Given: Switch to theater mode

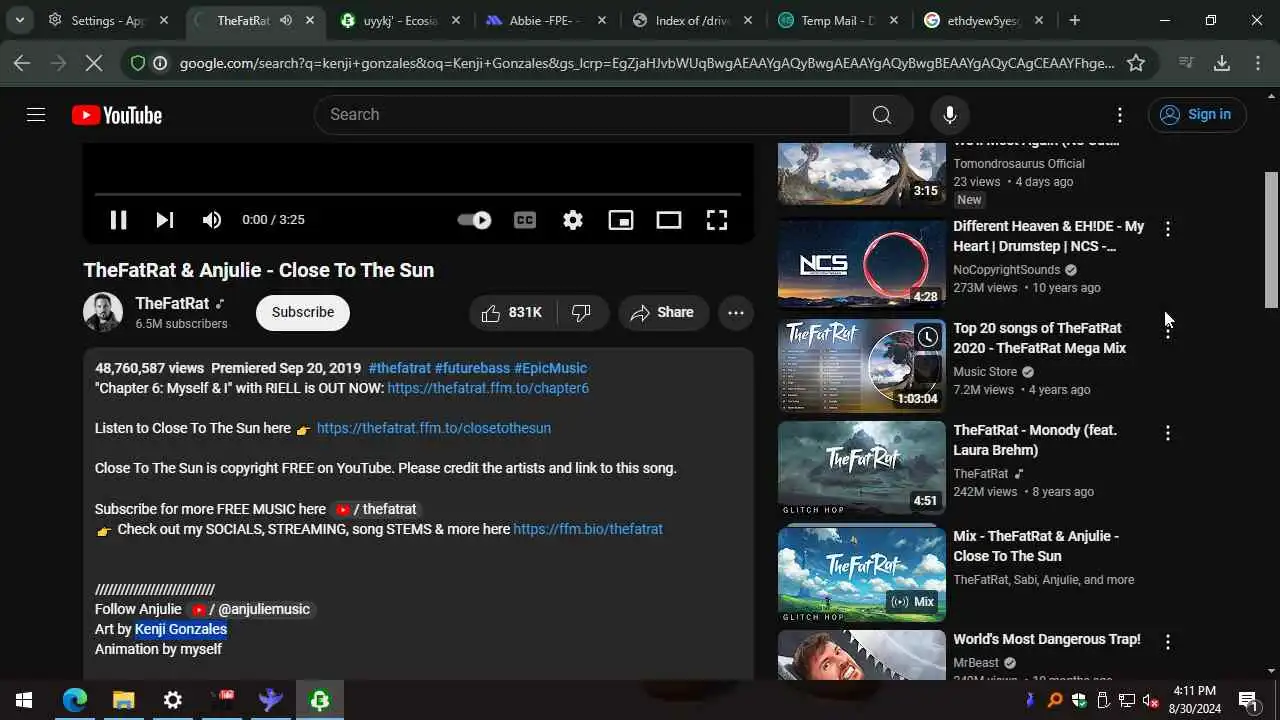Looking at the screenshot, I should pyautogui.click(x=669, y=220).
